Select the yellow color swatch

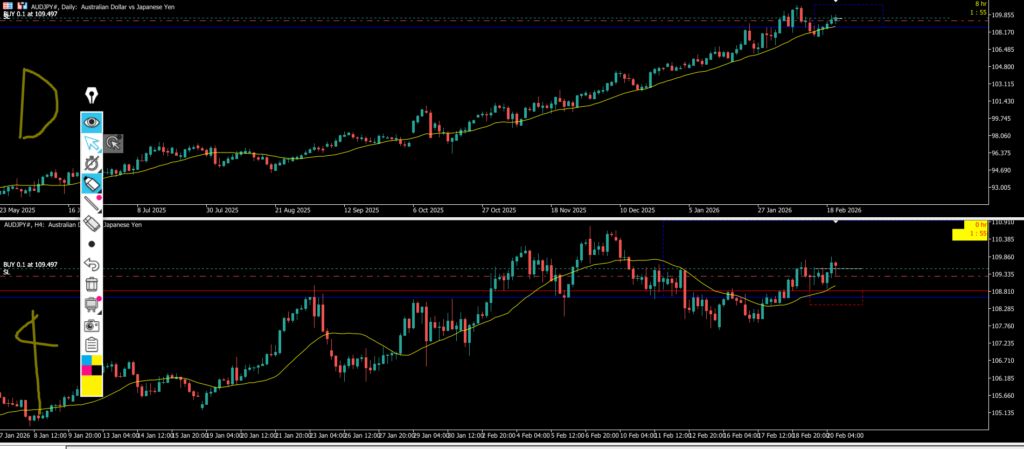click(91, 384)
